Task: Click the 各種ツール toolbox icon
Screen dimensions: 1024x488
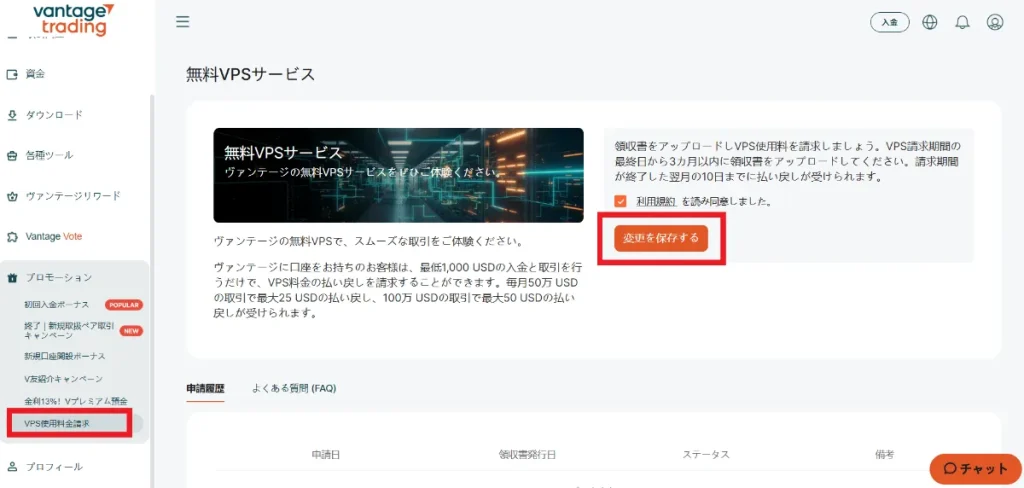Action: tap(12, 155)
